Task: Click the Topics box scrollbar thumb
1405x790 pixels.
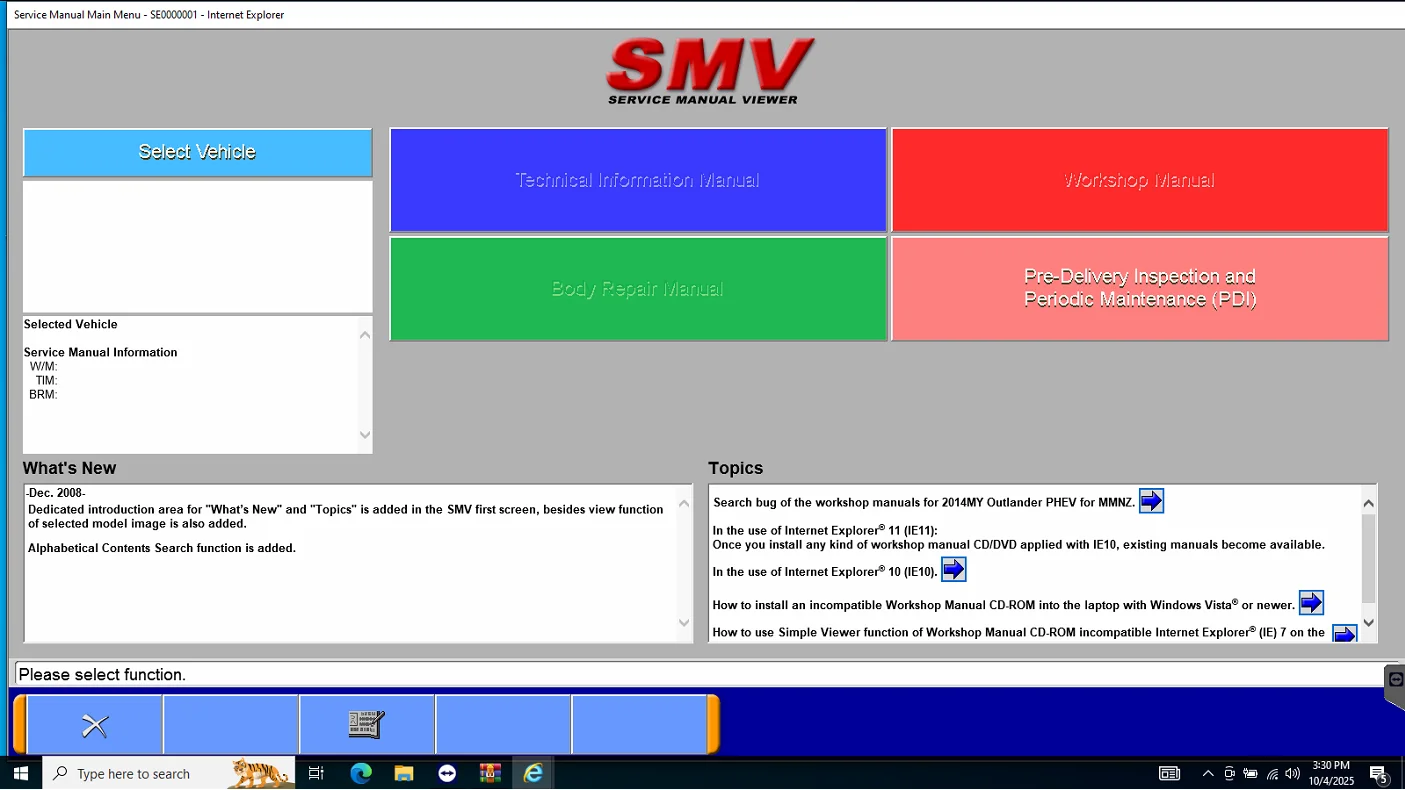Action: [x=1369, y=558]
